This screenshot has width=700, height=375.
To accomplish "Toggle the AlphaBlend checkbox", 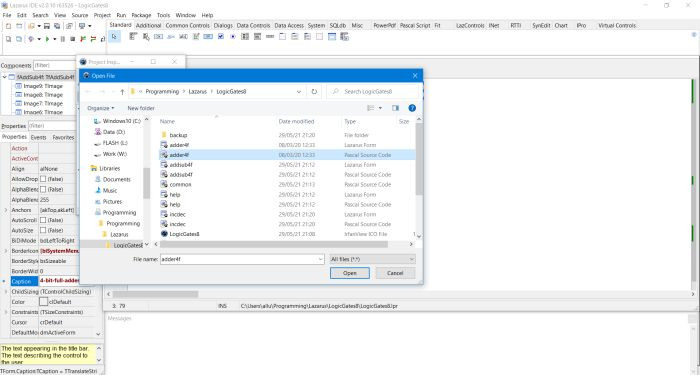I will click(x=43, y=189).
